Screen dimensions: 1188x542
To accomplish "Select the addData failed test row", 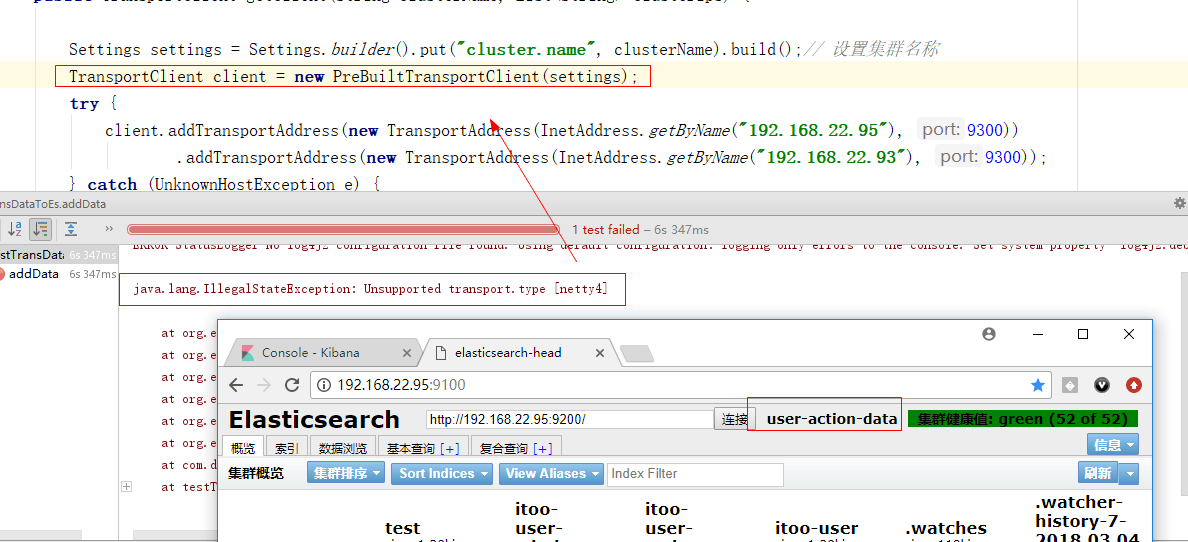I will coord(58,274).
